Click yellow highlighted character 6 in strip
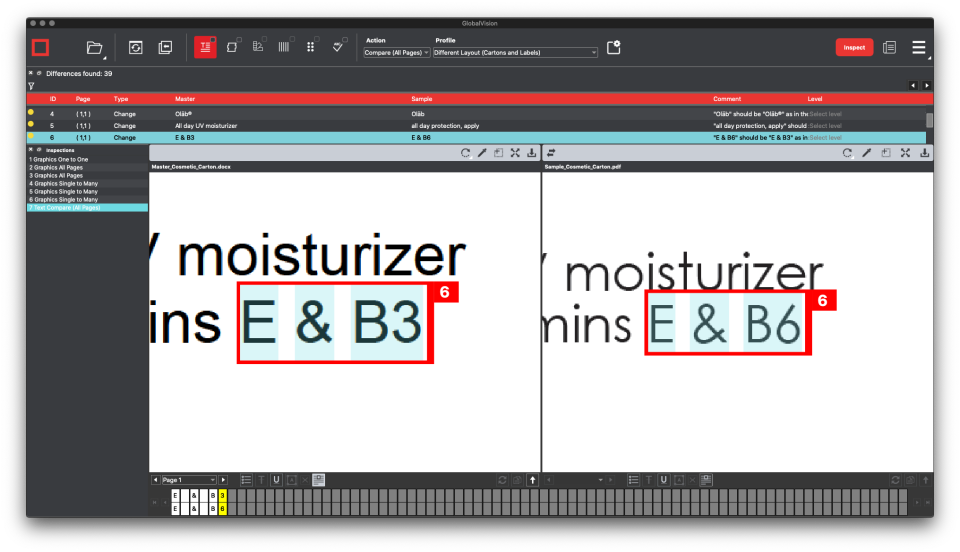Viewport: 960px width, 552px height. 223,509
